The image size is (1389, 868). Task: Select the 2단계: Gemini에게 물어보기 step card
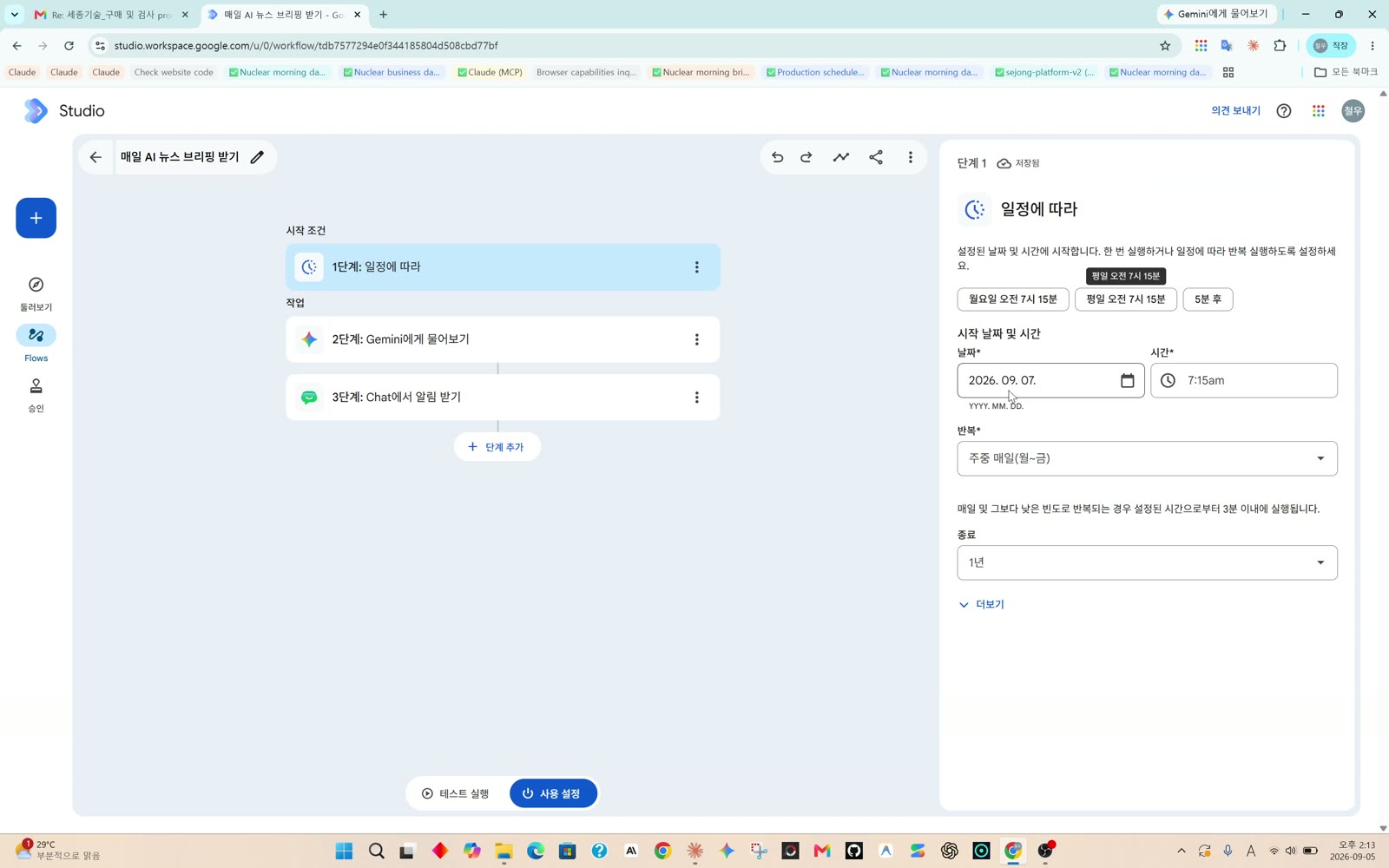(503, 339)
